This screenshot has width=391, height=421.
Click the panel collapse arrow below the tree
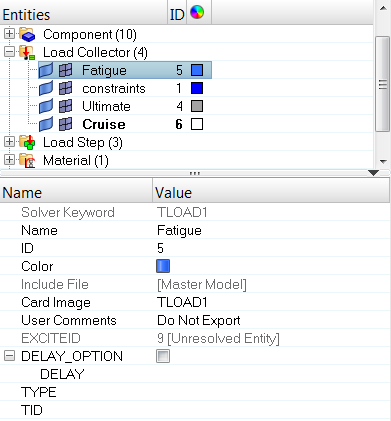(373, 173)
